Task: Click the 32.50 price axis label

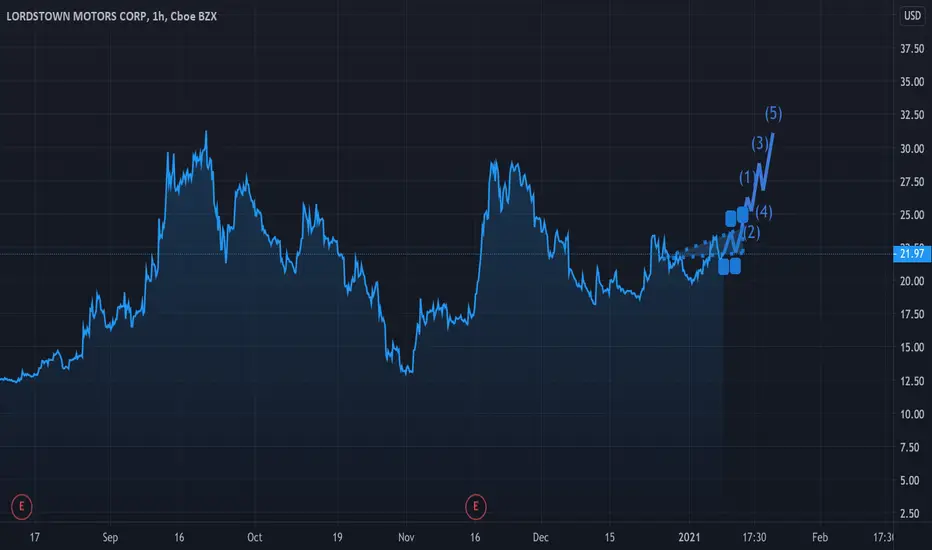Action: tap(912, 115)
